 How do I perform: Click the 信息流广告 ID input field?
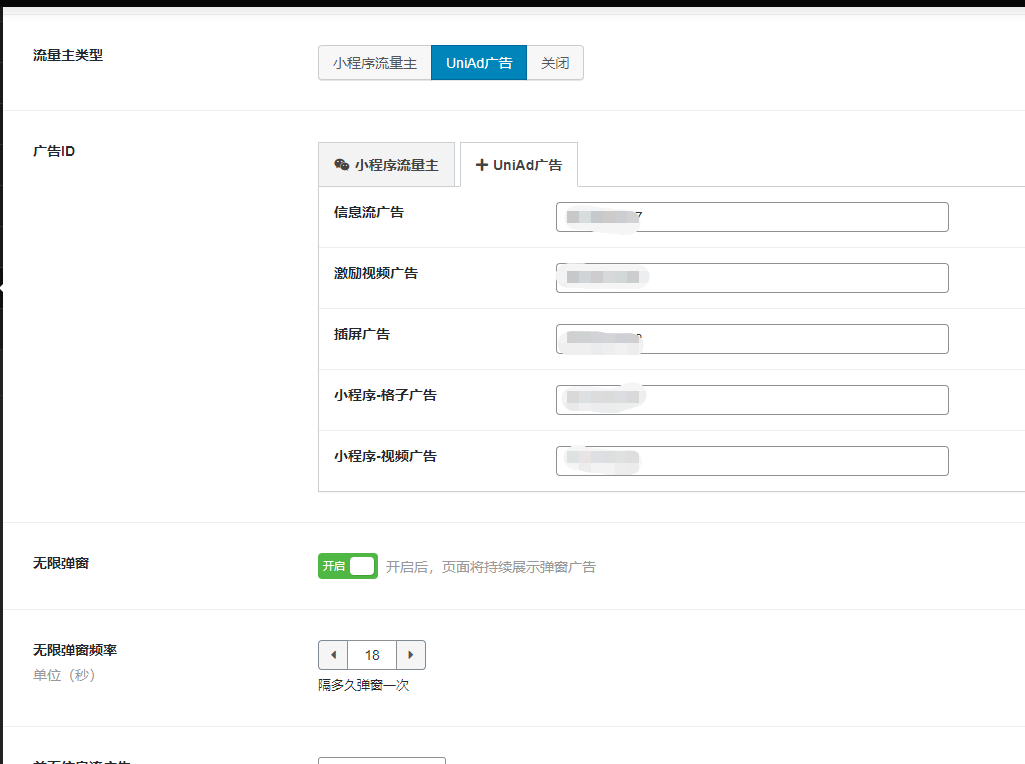point(752,216)
